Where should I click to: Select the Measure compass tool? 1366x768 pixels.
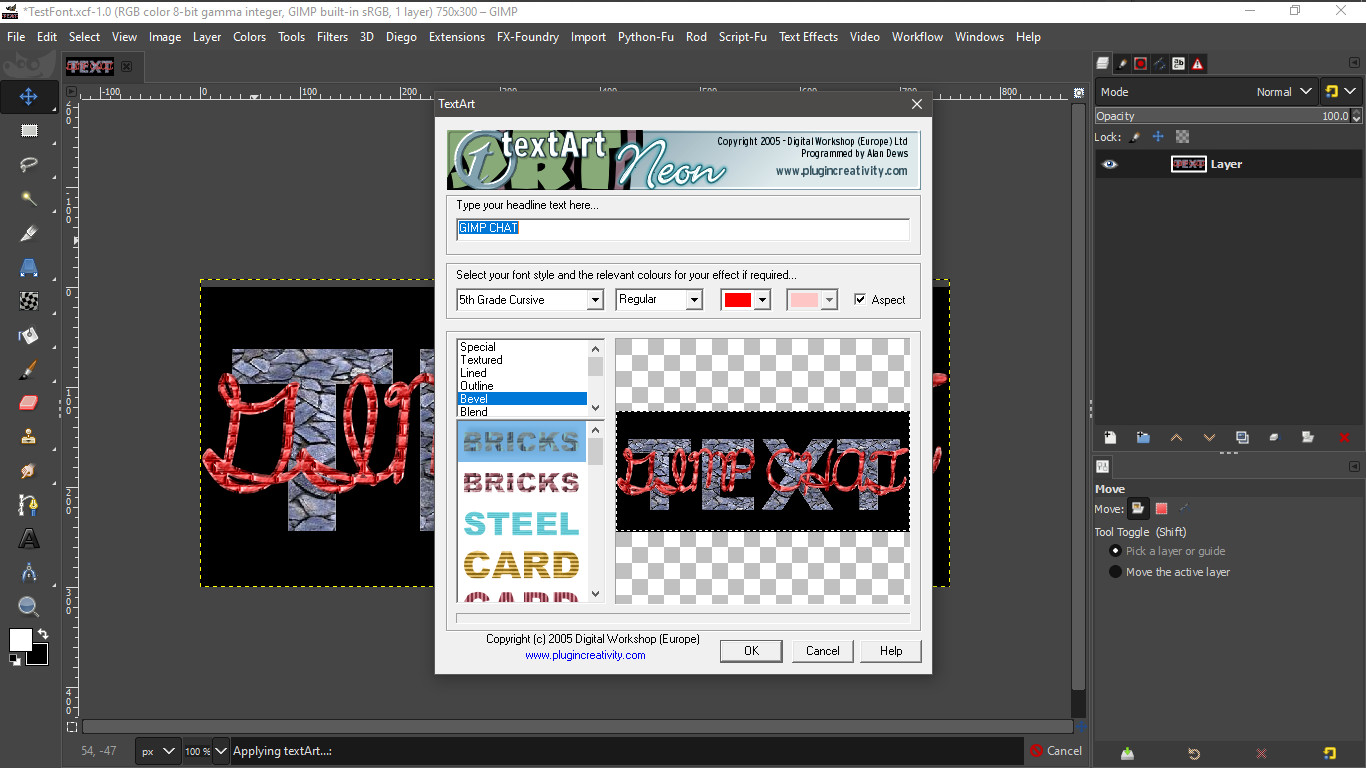[x=29, y=573]
